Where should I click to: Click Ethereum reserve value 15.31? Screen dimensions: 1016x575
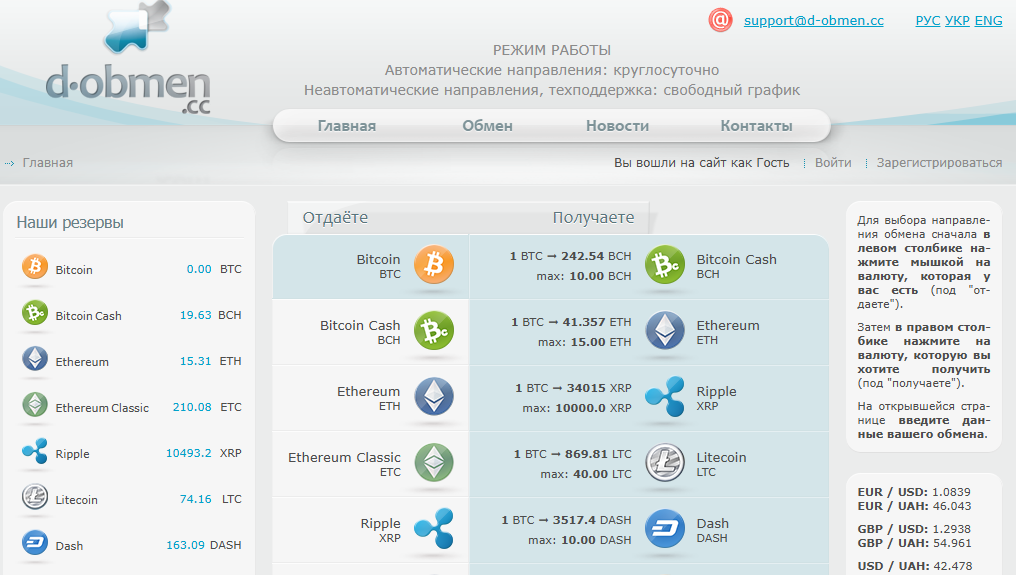196,361
